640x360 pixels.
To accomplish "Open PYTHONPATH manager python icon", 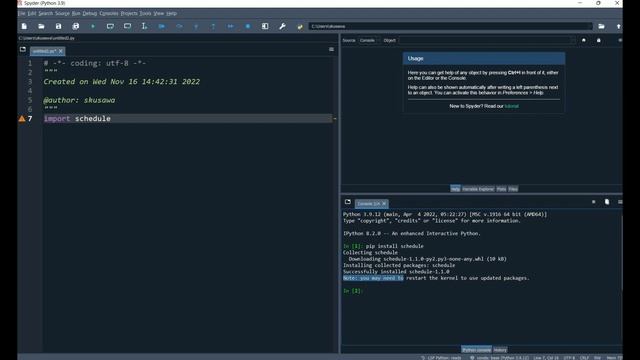I will 300,26.
